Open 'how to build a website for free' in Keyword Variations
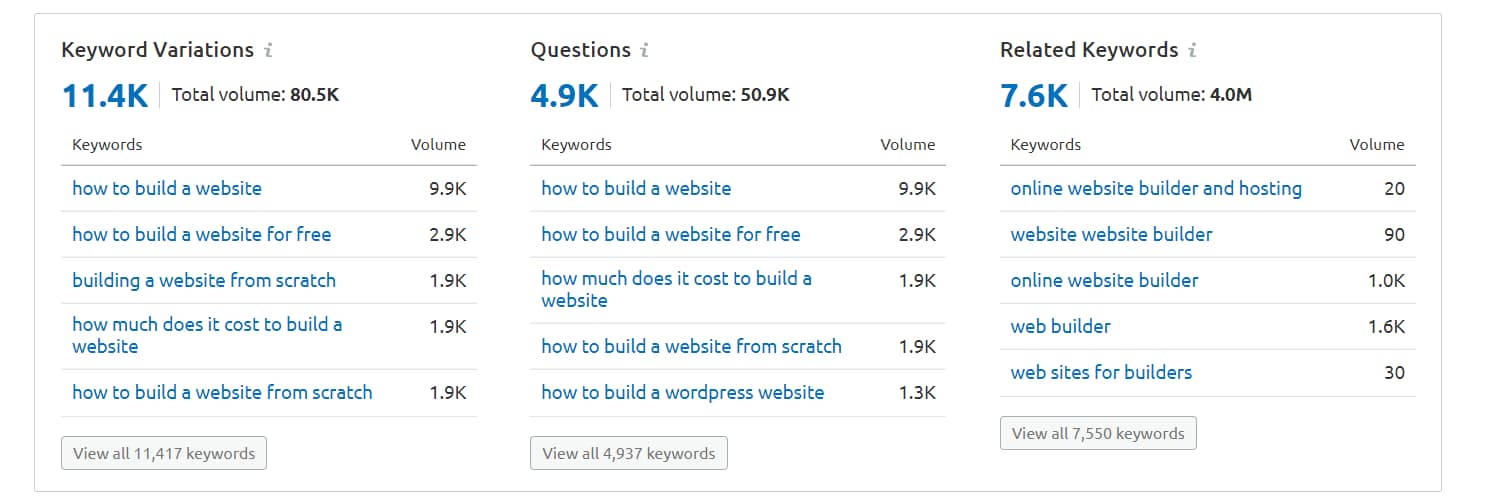Viewport: 1488px width, 500px height. (x=201, y=235)
